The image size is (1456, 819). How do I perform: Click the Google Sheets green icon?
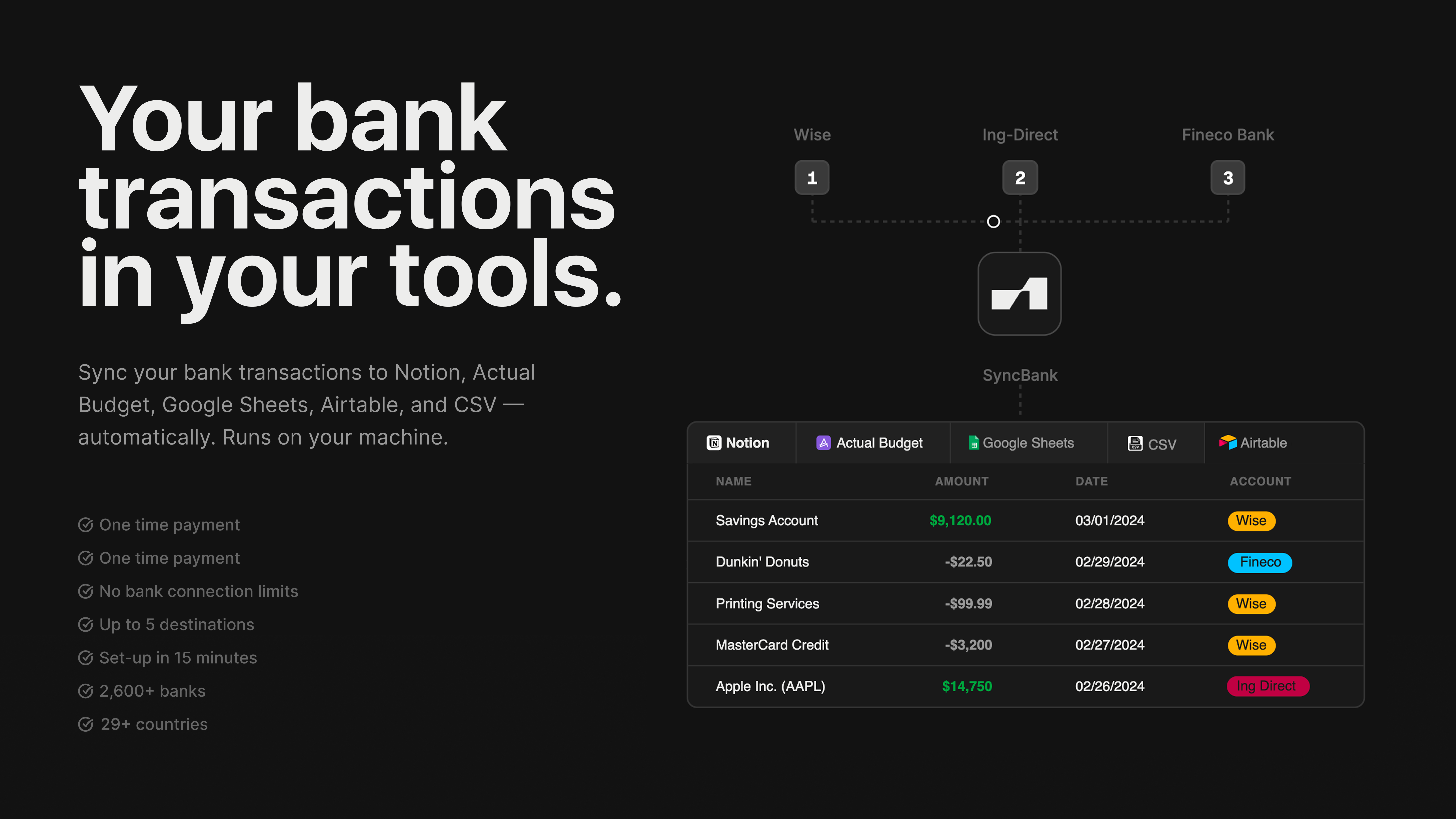click(x=974, y=443)
